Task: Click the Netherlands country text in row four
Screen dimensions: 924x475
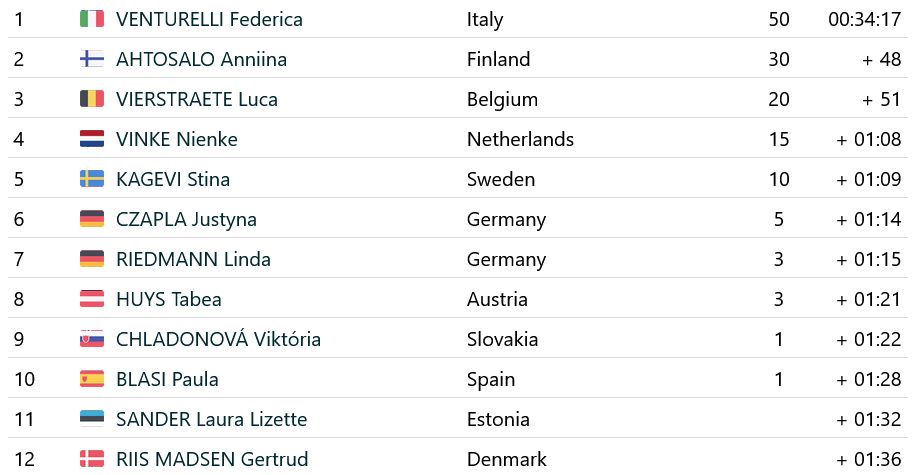Action: click(x=520, y=139)
